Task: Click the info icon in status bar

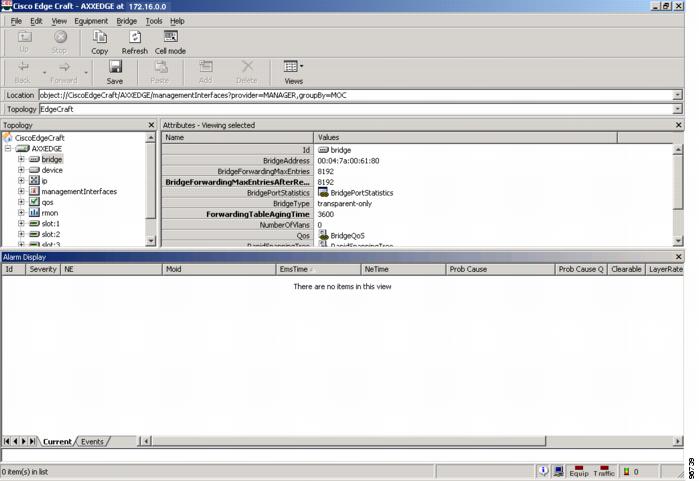Action: coord(543,471)
